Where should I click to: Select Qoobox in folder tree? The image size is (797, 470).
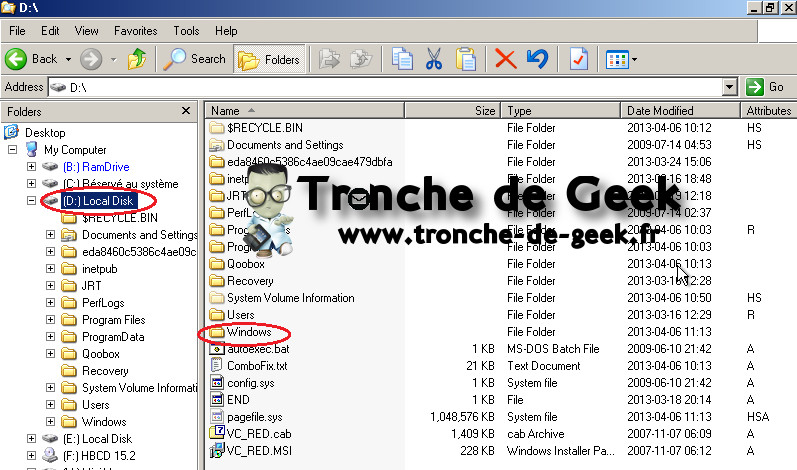coord(101,354)
